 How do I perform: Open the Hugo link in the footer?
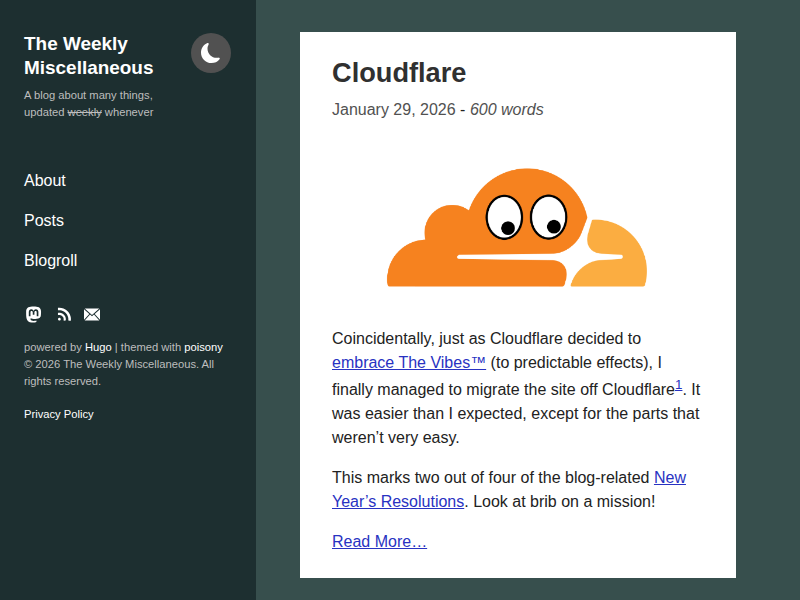click(98, 347)
